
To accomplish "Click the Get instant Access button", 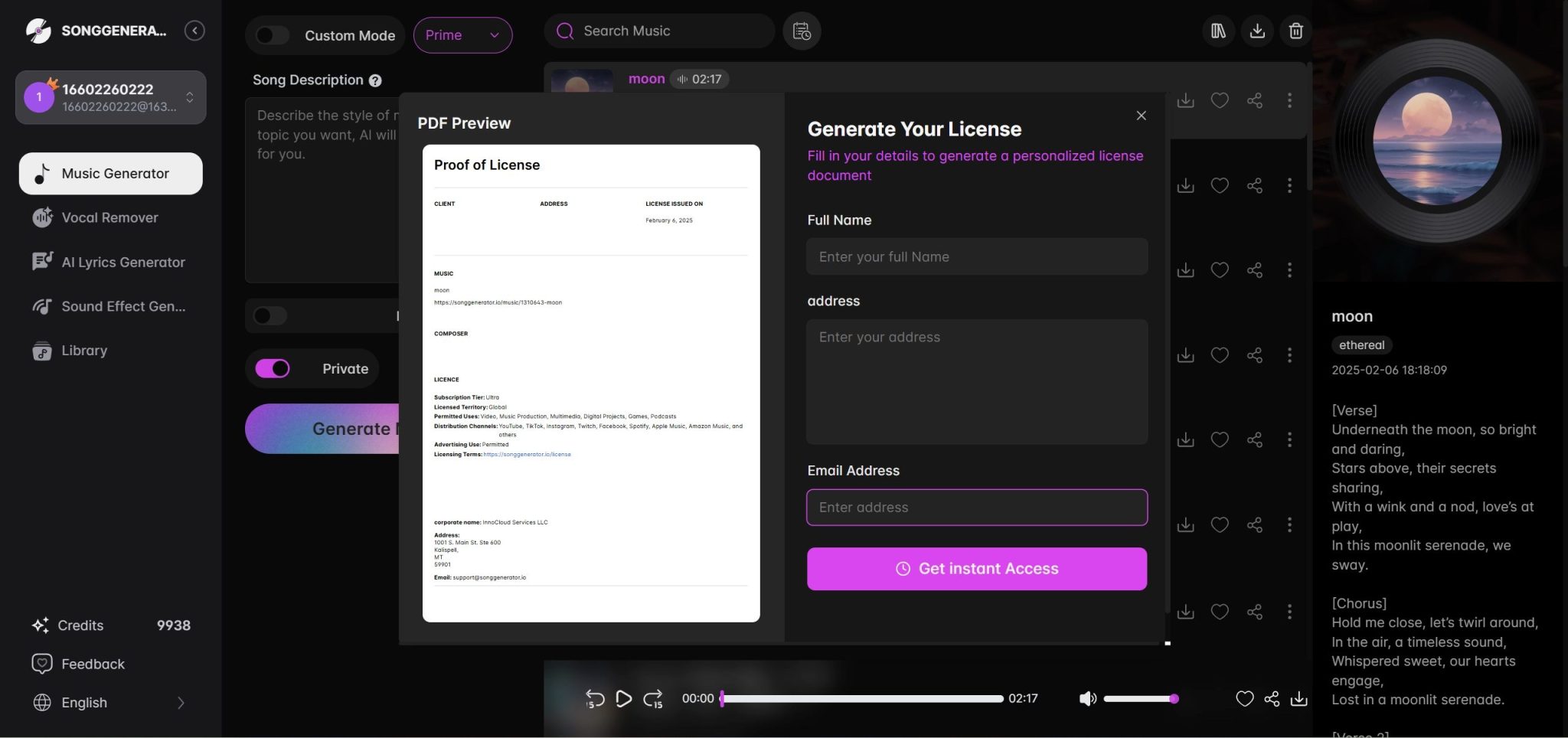I will (x=976, y=569).
